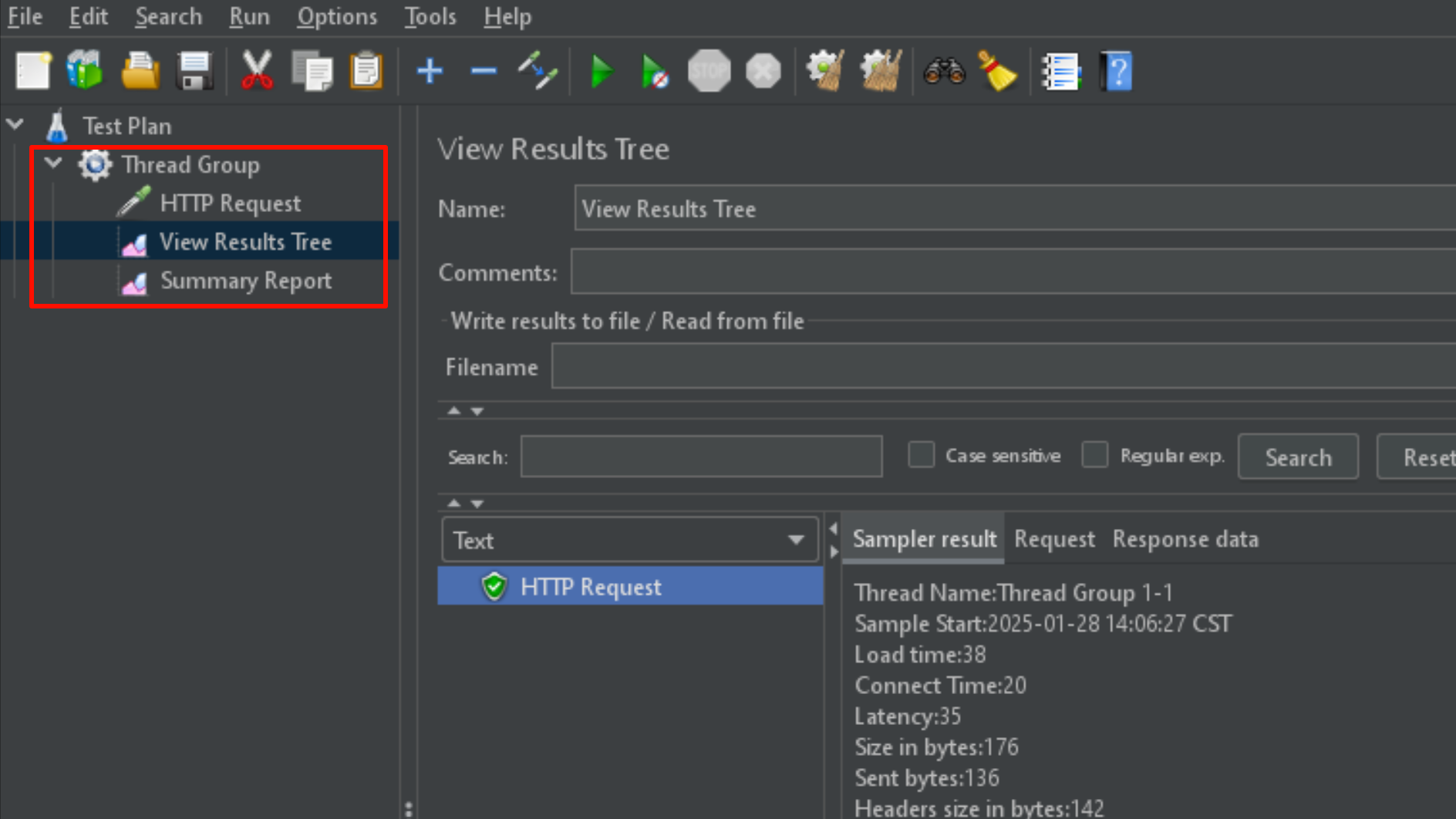1456x819 pixels.
Task: Click the right arrow beside Sampler result tab
Action: tap(833, 551)
